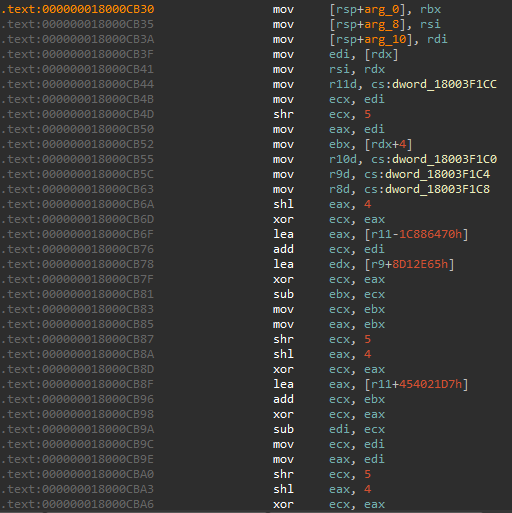Click address .text:000000018000CB4D
This screenshot has width=512, height=513.
click(x=77, y=114)
